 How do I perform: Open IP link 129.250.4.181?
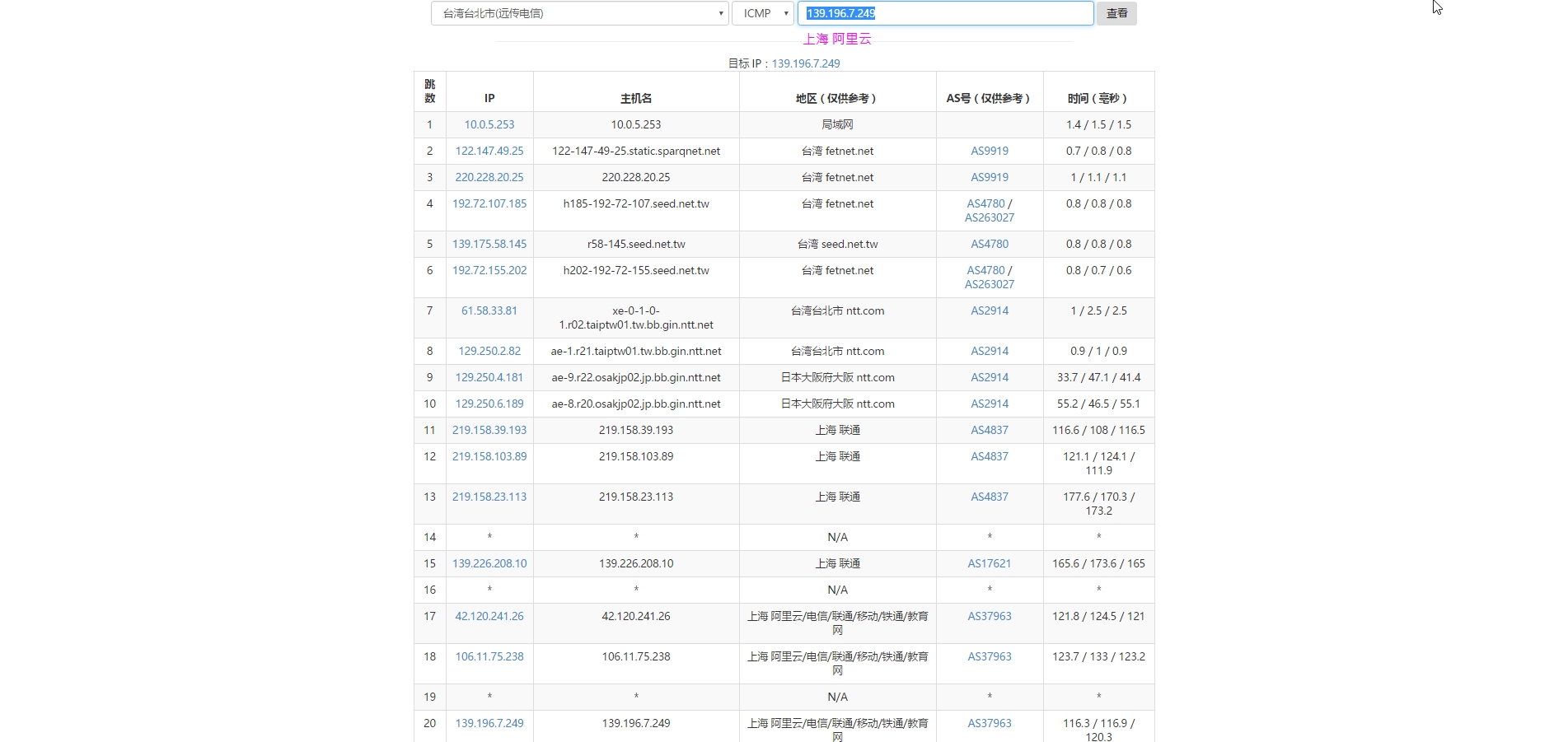tap(489, 377)
